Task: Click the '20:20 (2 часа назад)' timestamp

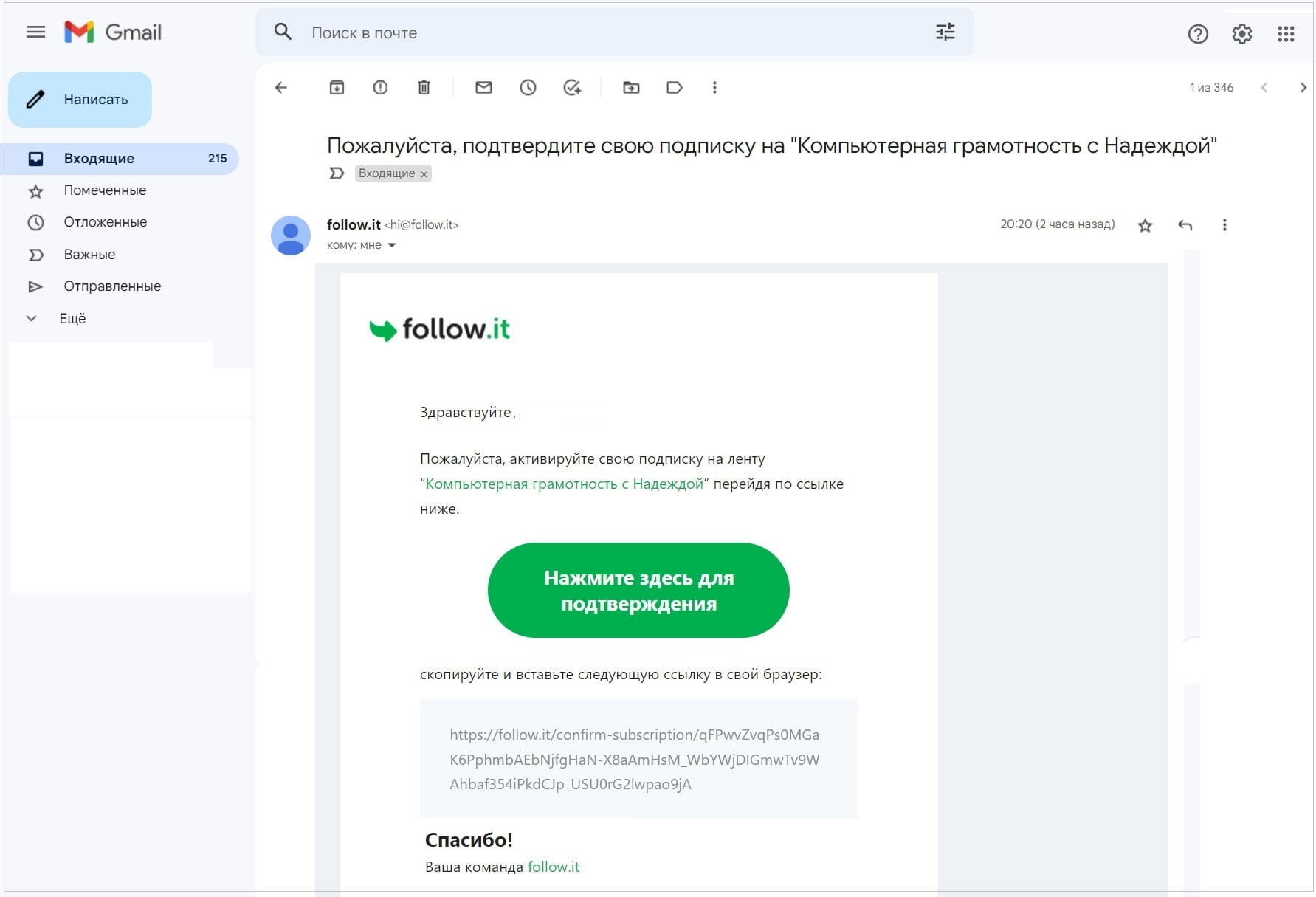Action: 1057,224
